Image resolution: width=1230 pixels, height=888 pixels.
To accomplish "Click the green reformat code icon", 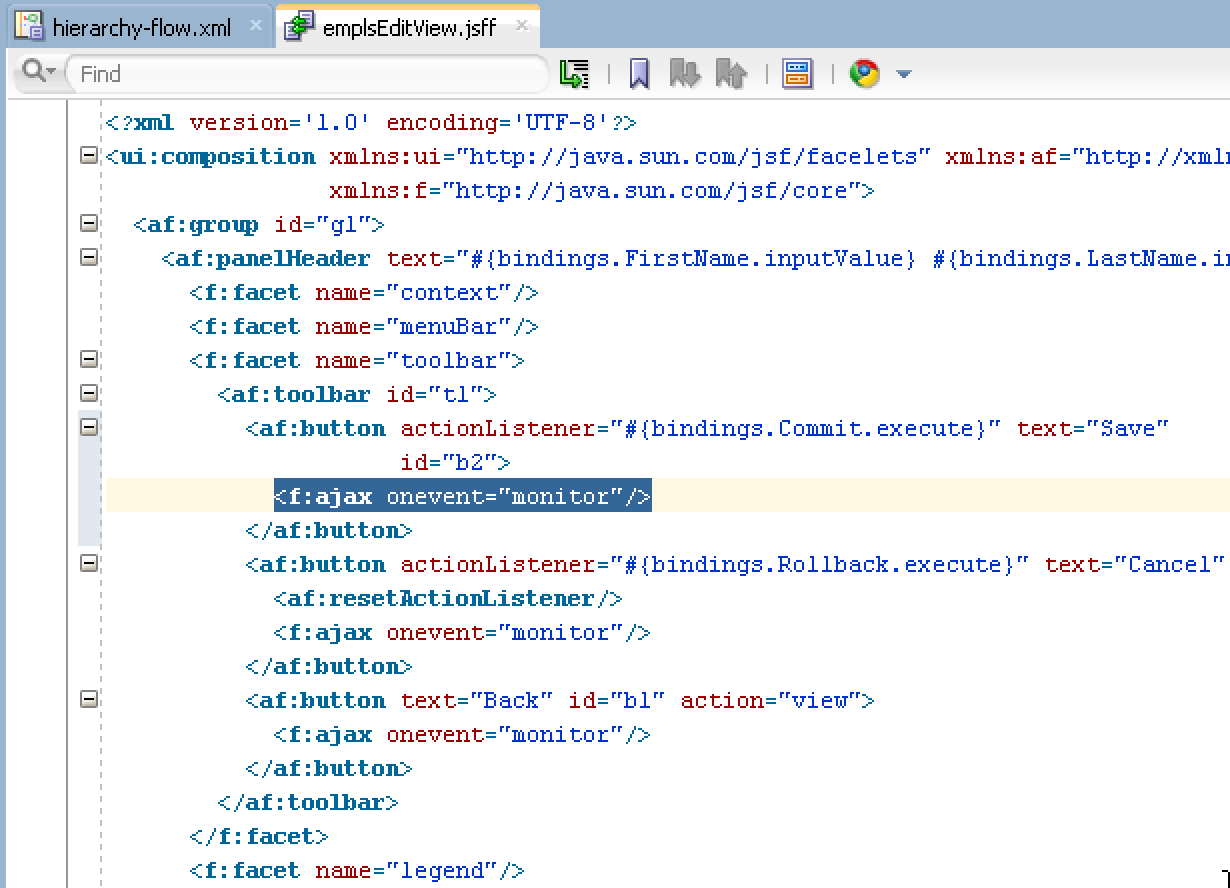I will tap(575, 73).
